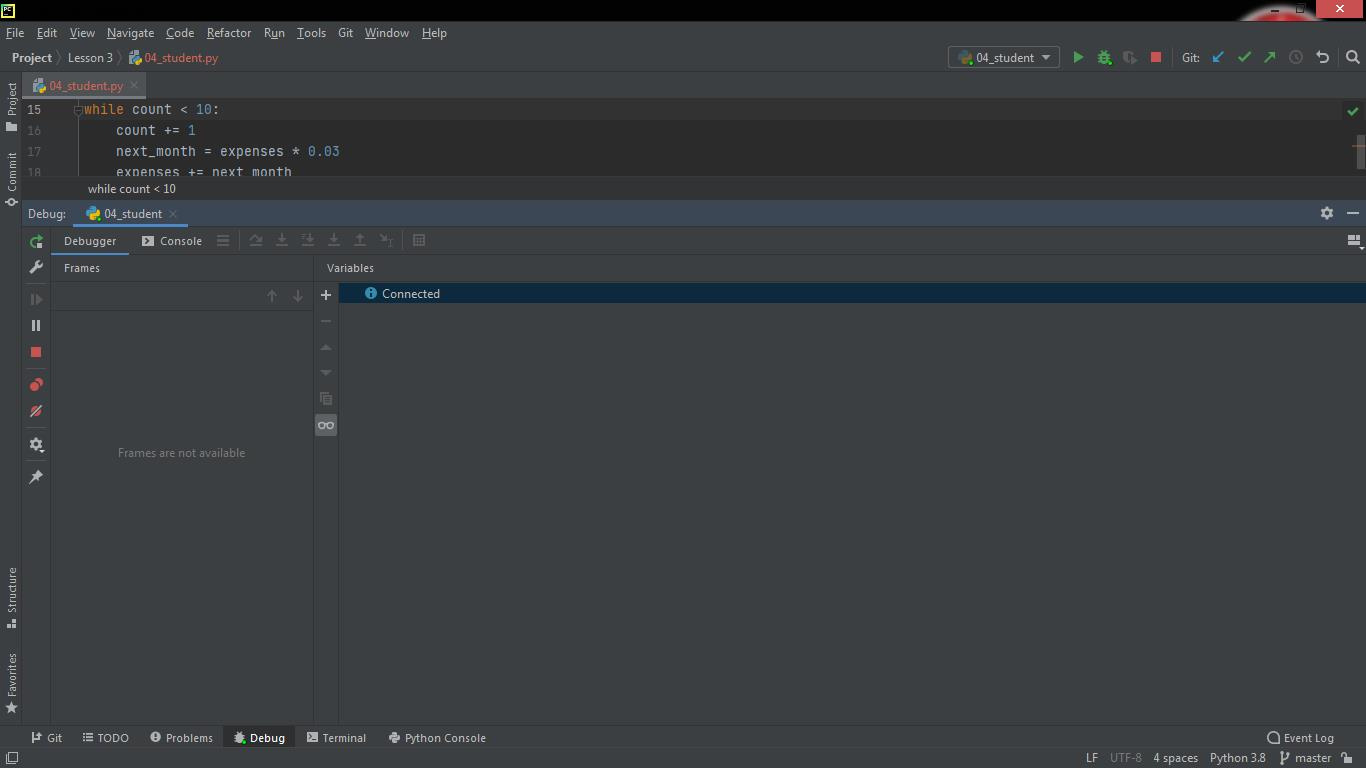This screenshot has width=1366, height=768.
Task: Click Lesson 3 breadcrumb
Action: click(x=90, y=58)
